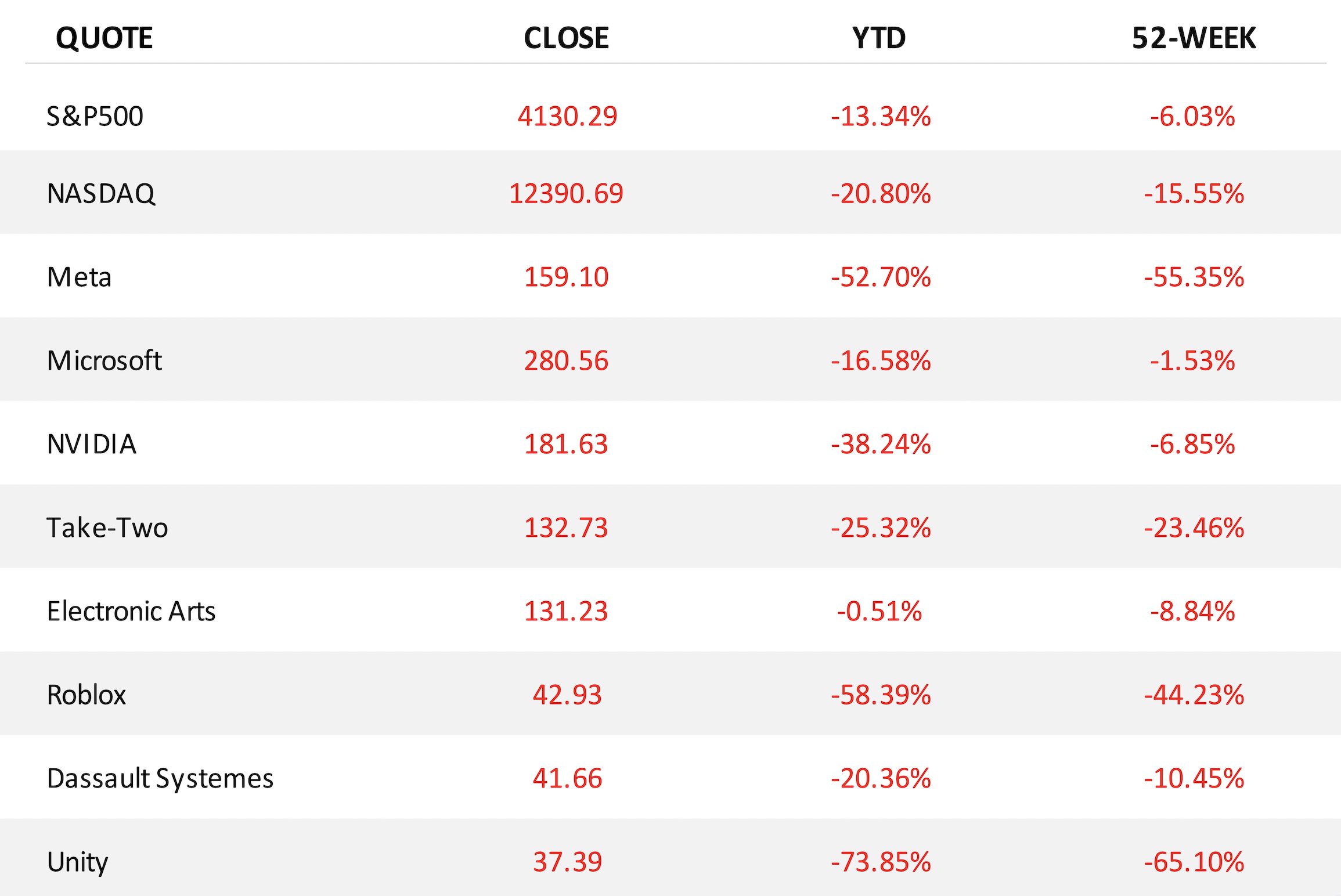1341x896 pixels.
Task: Click Roblox's YTD value -58.39%
Action: point(881,695)
